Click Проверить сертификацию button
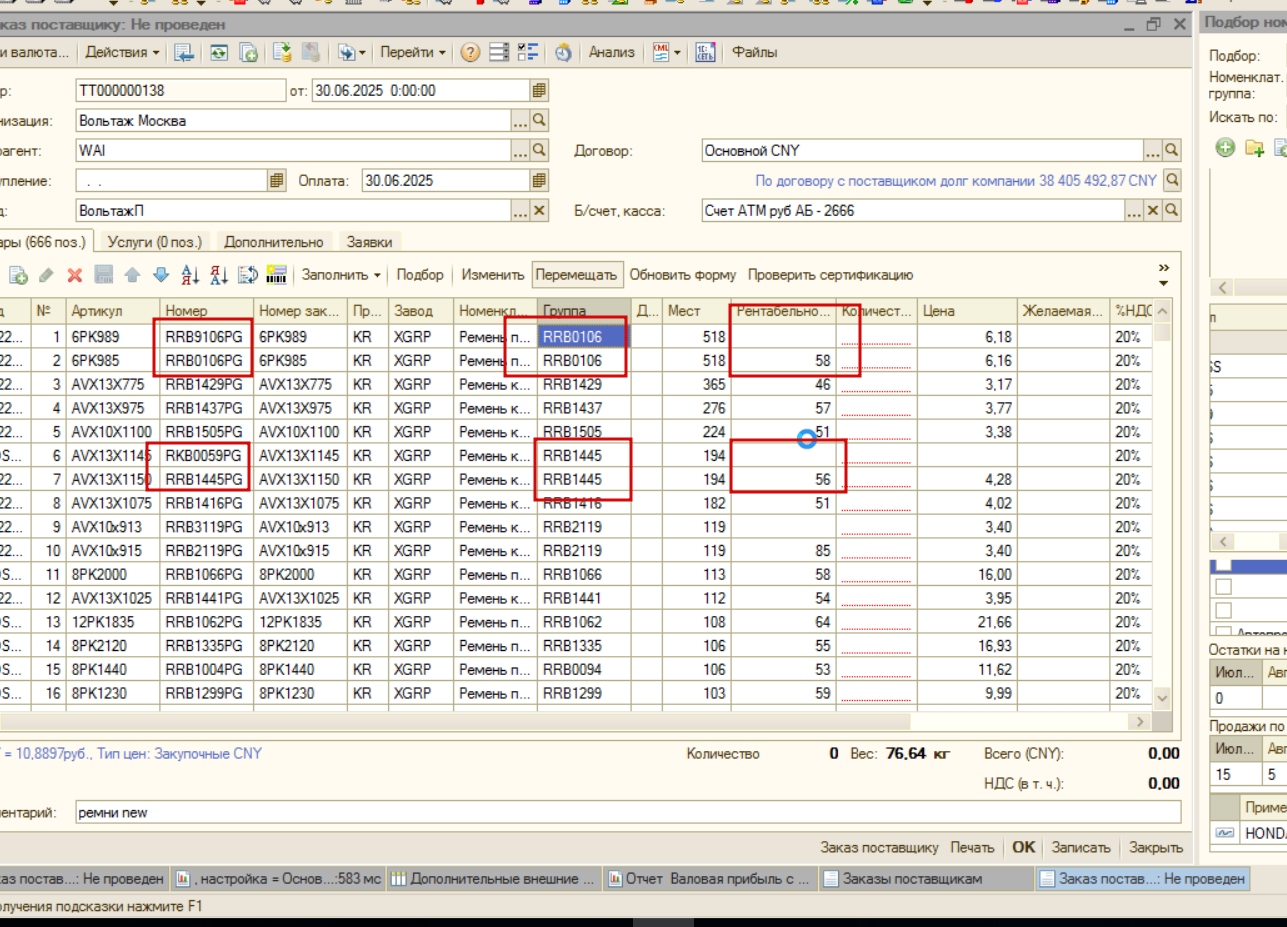Image resolution: width=1287 pixels, height=927 pixels. click(830, 275)
